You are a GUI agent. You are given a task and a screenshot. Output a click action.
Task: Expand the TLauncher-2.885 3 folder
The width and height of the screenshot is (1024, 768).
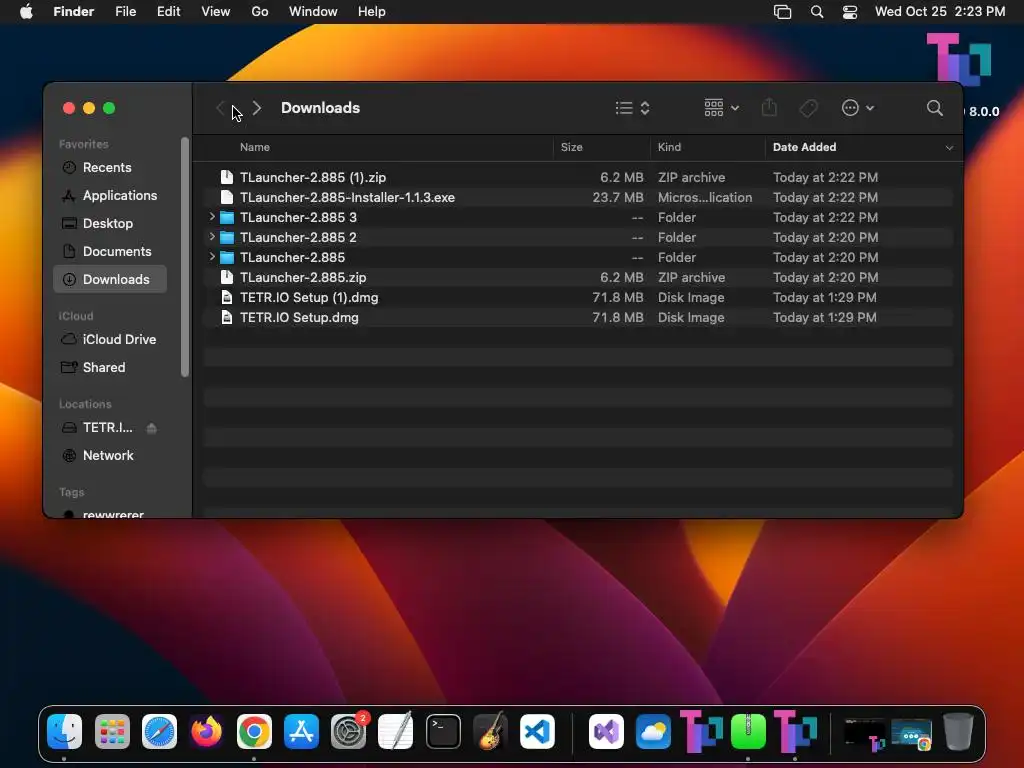tap(212, 216)
